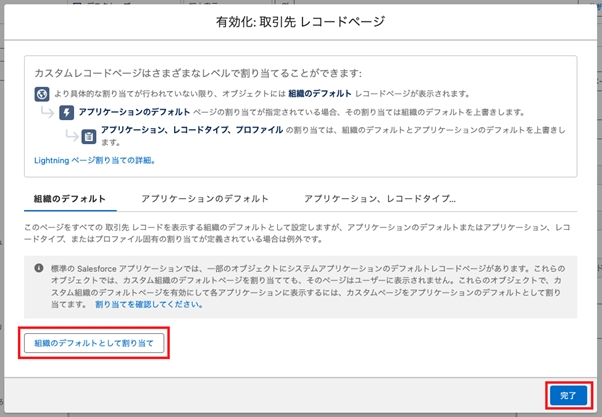The width and height of the screenshot is (602, 417).
Task: Click the 完了 button
Action: coord(568,395)
